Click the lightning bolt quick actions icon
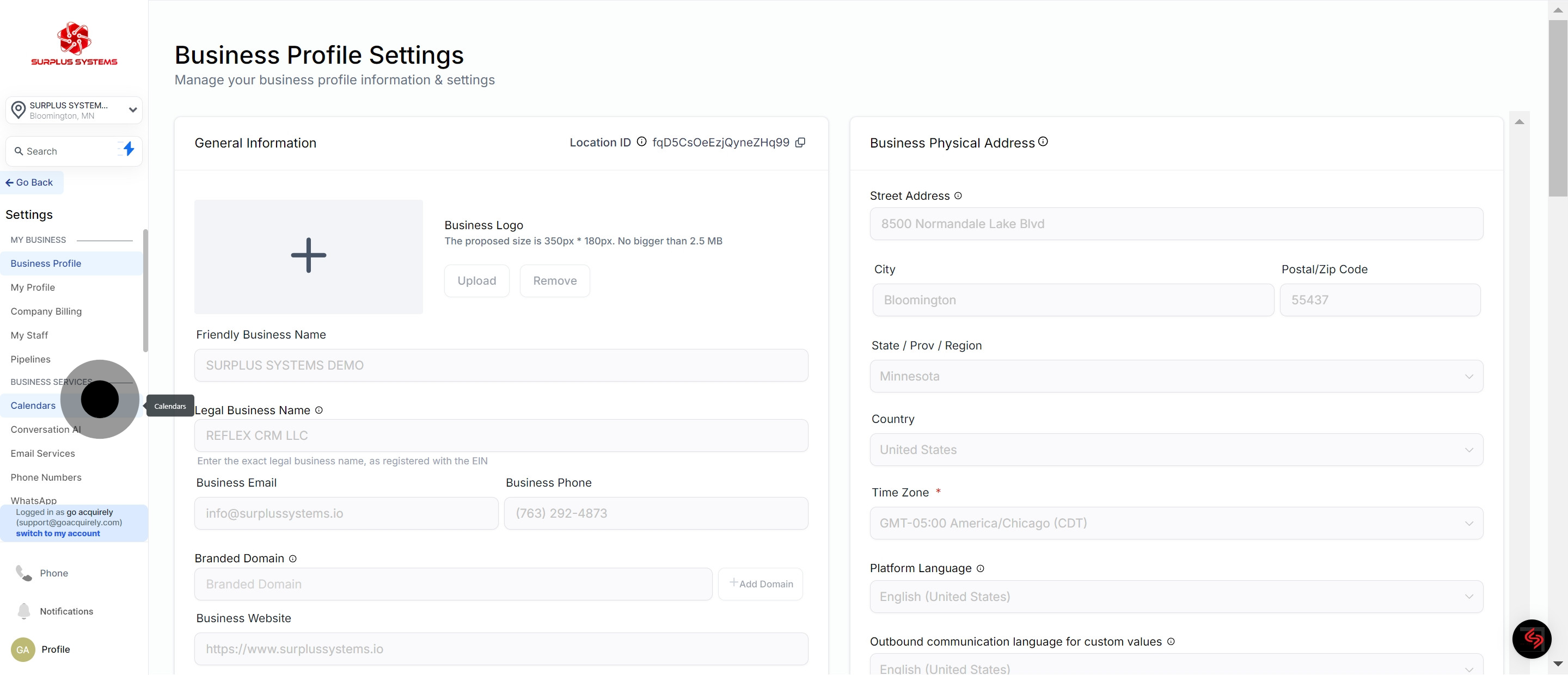This screenshot has width=1568, height=675. (x=128, y=149)
